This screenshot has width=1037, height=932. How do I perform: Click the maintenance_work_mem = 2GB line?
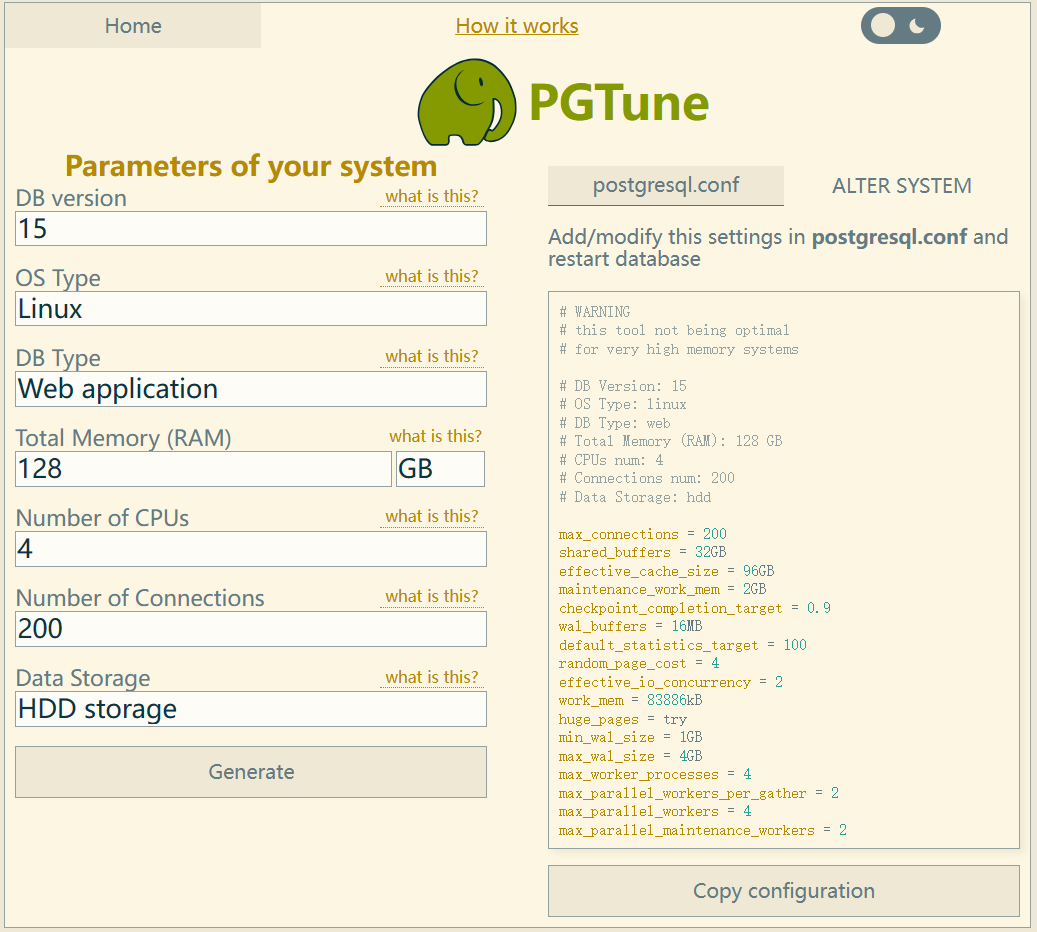(x=662, y=589)
